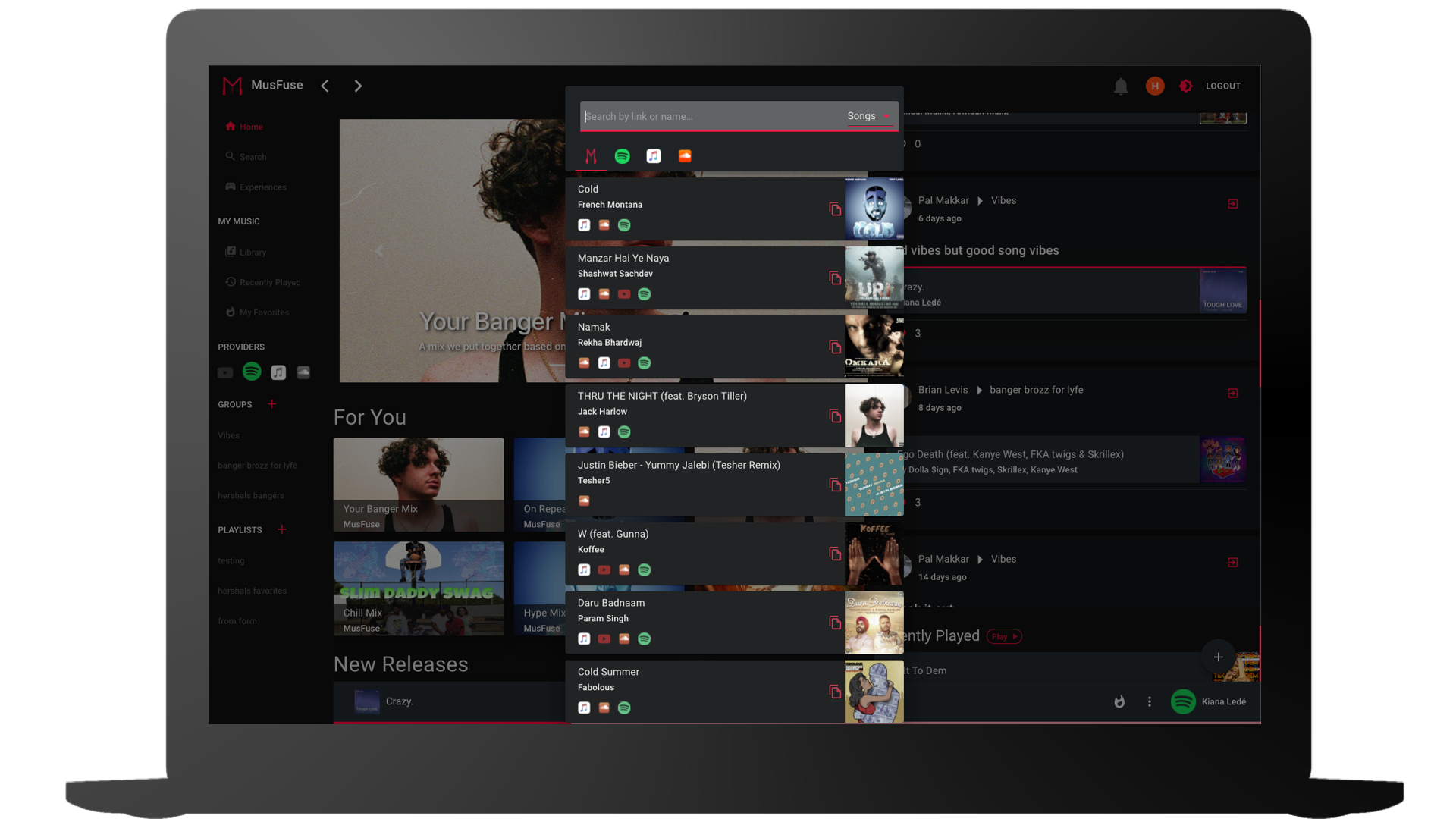Add a new playlist with plus icon

pyautogui.click(x=282, y=529)
